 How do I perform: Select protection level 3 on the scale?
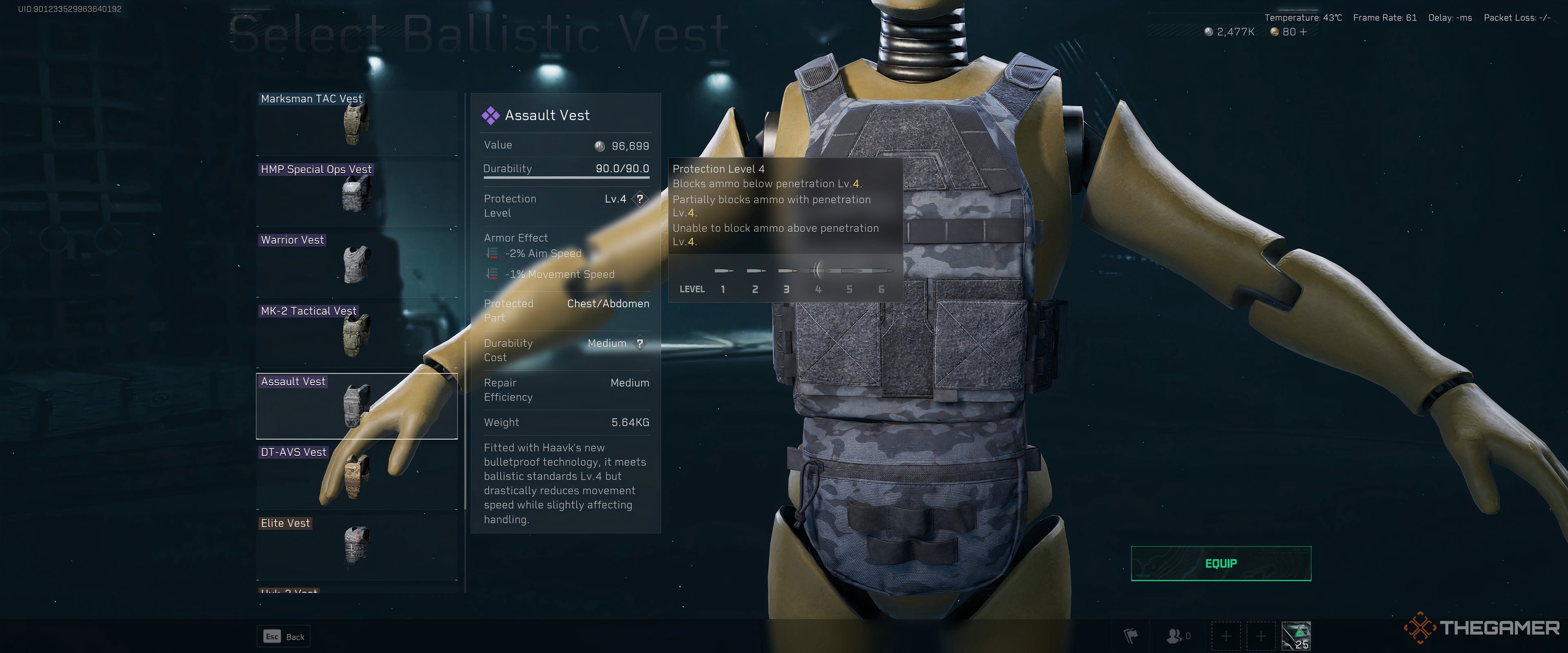tap(785, 289)
